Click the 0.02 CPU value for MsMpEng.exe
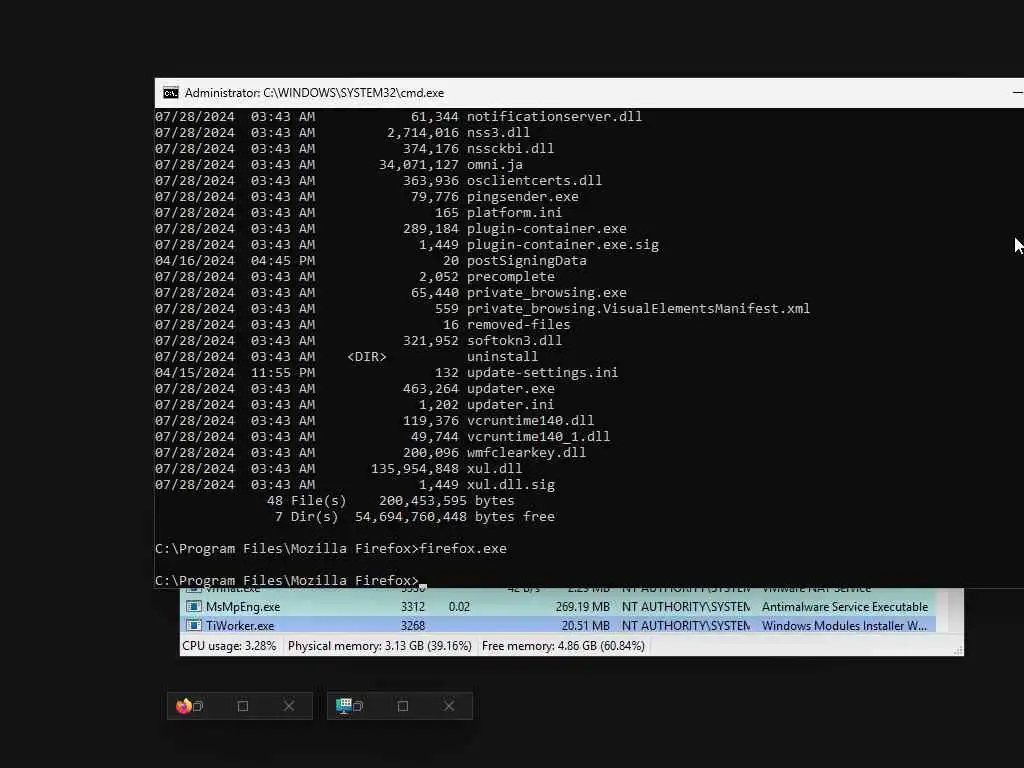 point(459,607)
